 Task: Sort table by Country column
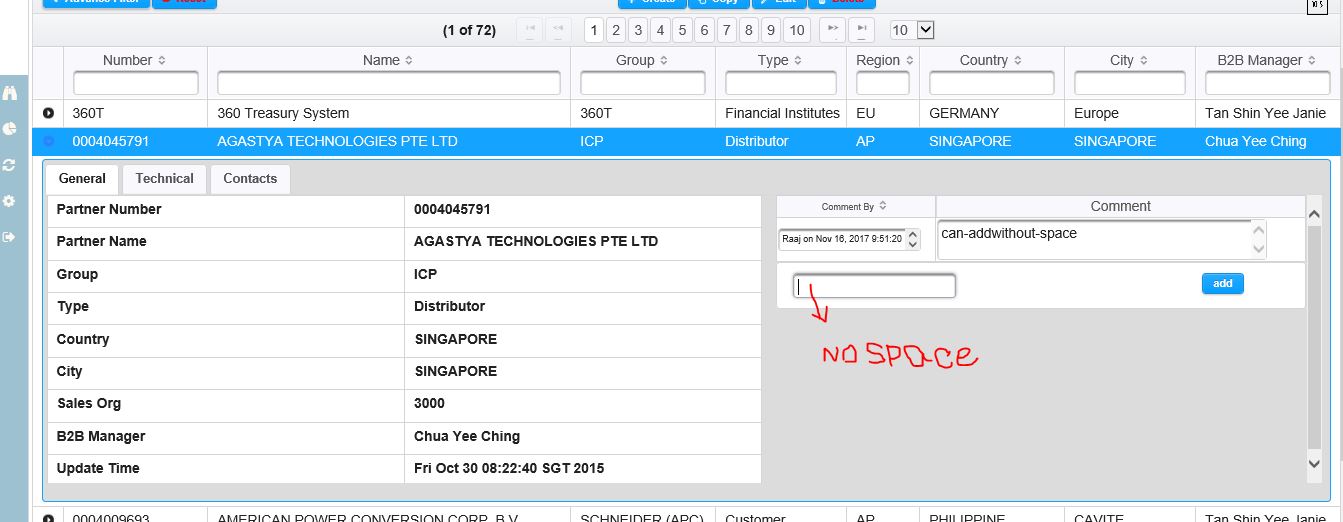1017,61
